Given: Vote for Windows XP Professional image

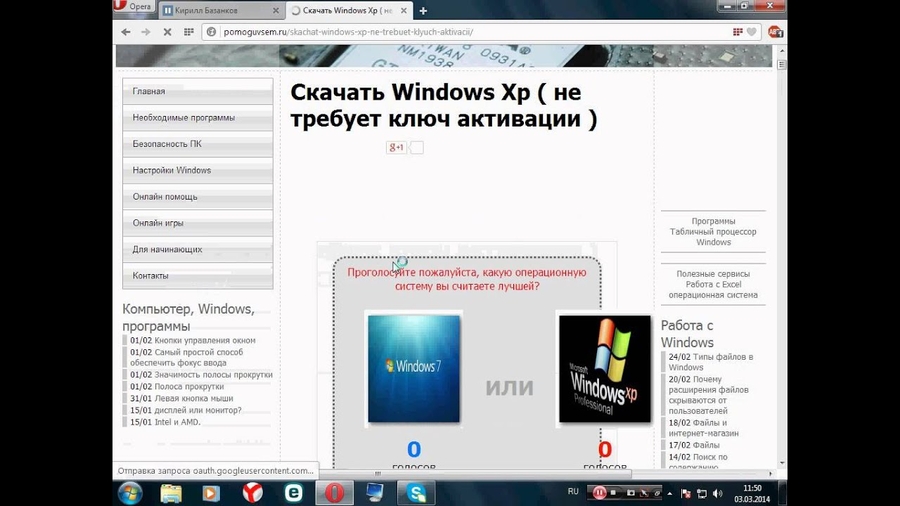Looking at the screenshot, I should pyautogui.click(x=604, y=367).
